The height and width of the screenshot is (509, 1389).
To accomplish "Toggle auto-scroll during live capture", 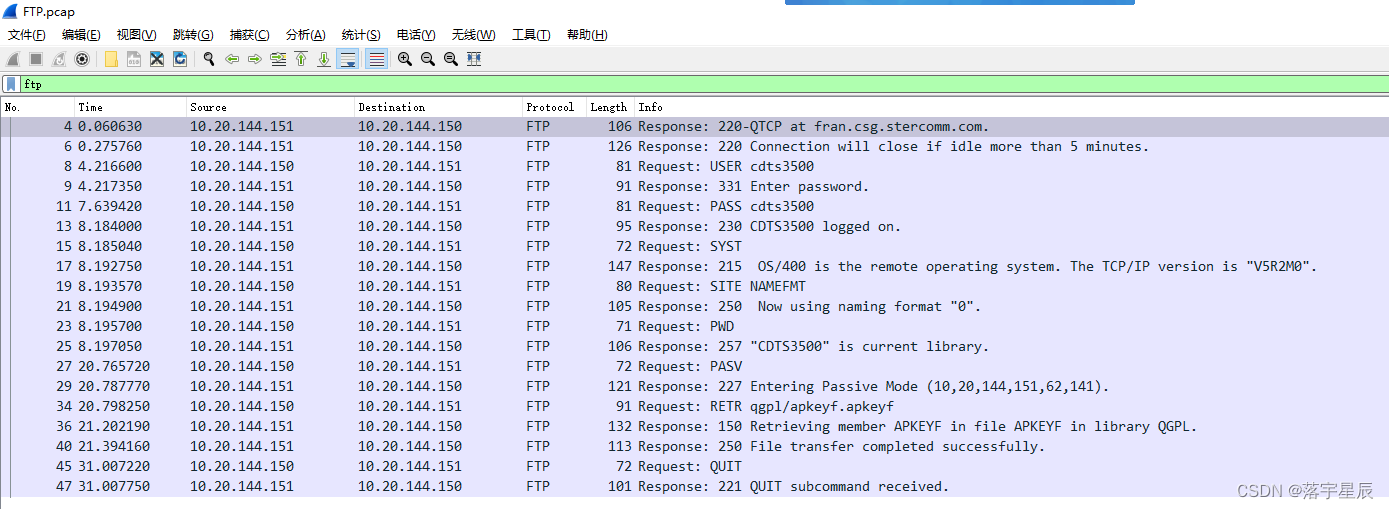I will click(348, 59).
